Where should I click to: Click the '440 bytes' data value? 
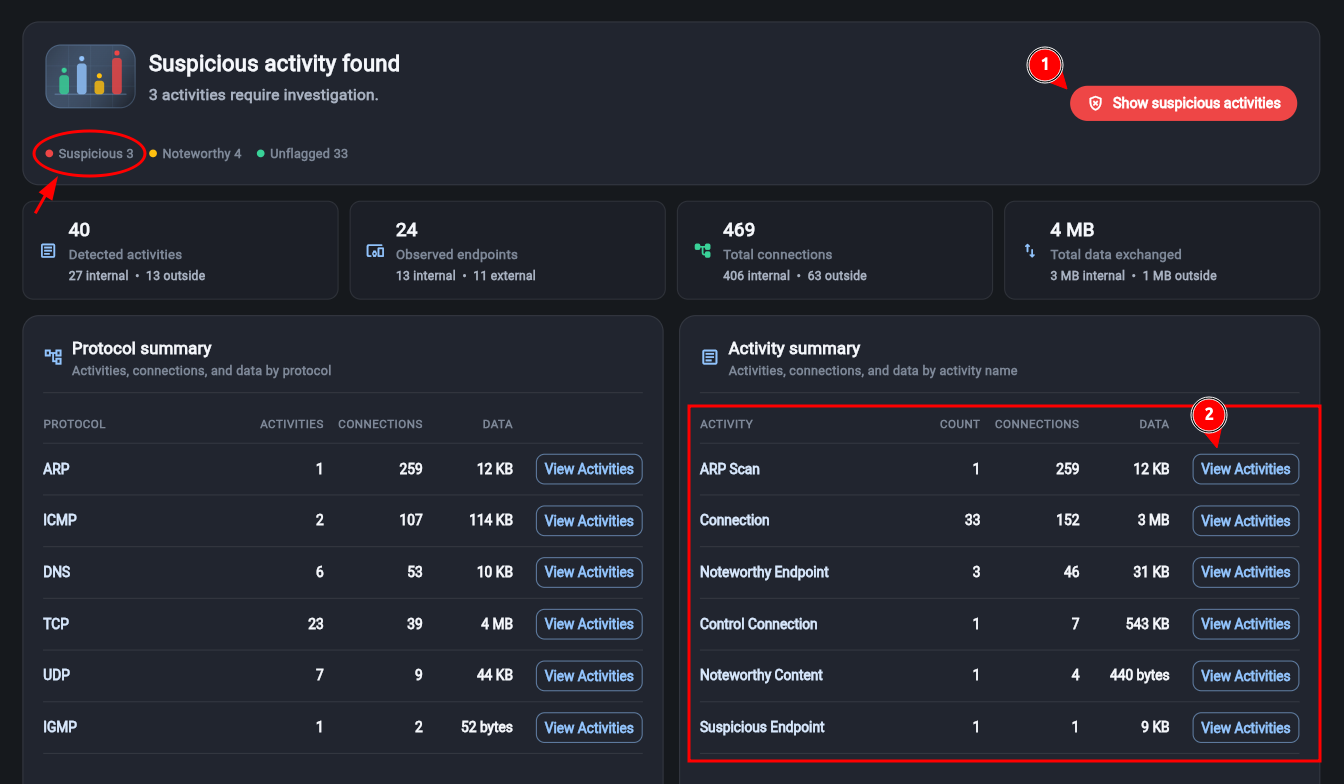tap(1139, 676)
